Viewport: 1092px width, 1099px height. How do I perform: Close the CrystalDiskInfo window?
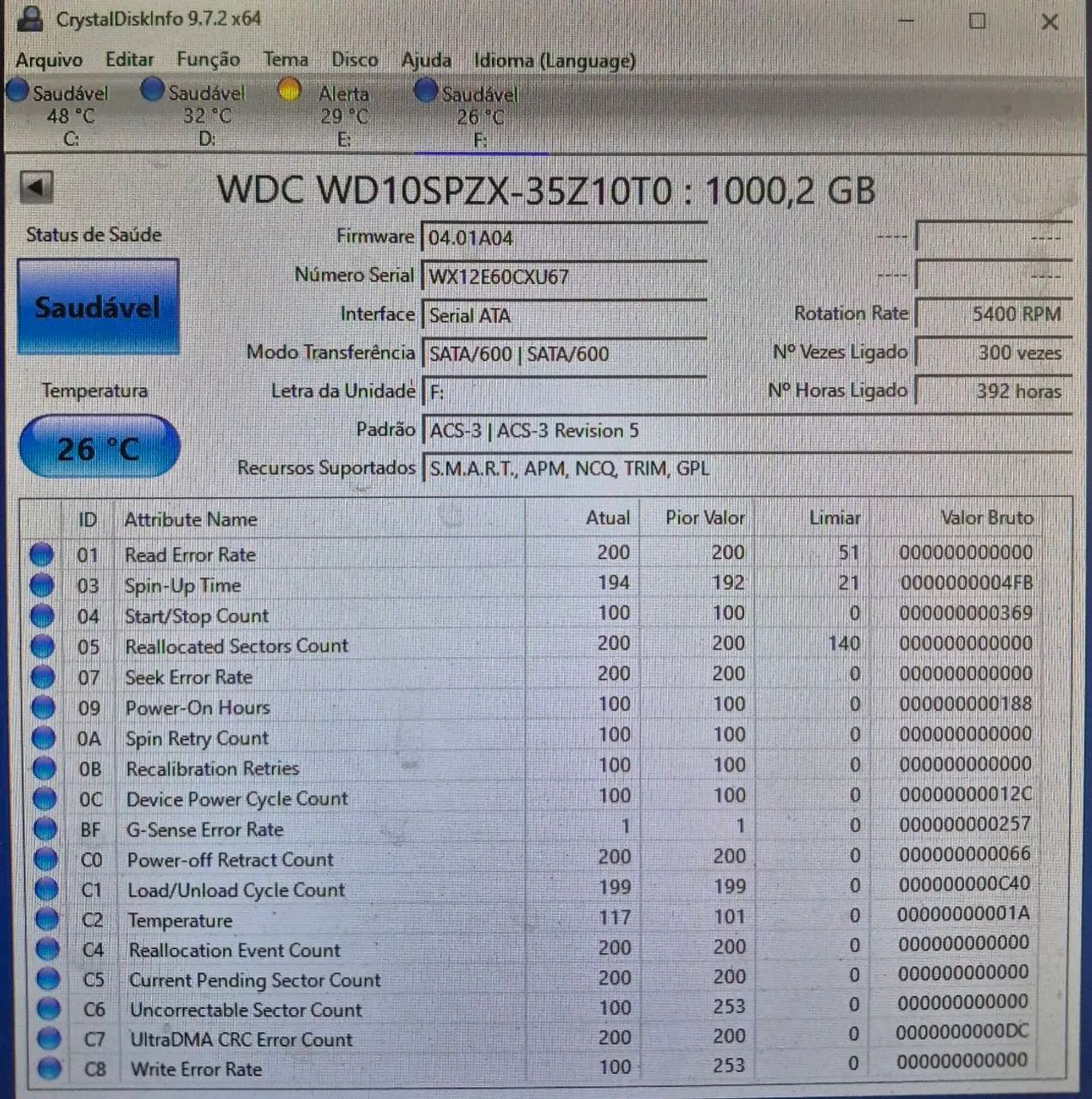[1049, 21]
